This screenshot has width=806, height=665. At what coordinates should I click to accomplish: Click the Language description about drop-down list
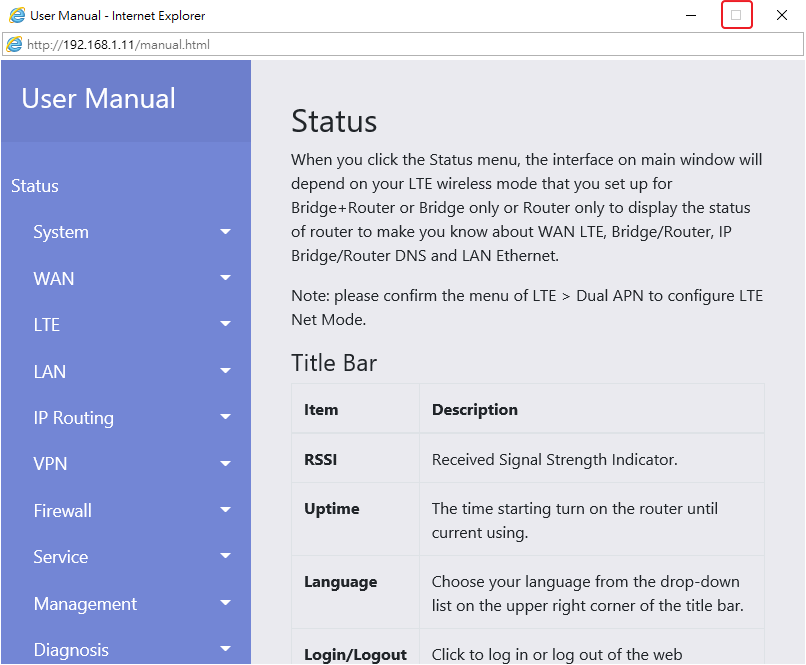(x=588, y=594)
